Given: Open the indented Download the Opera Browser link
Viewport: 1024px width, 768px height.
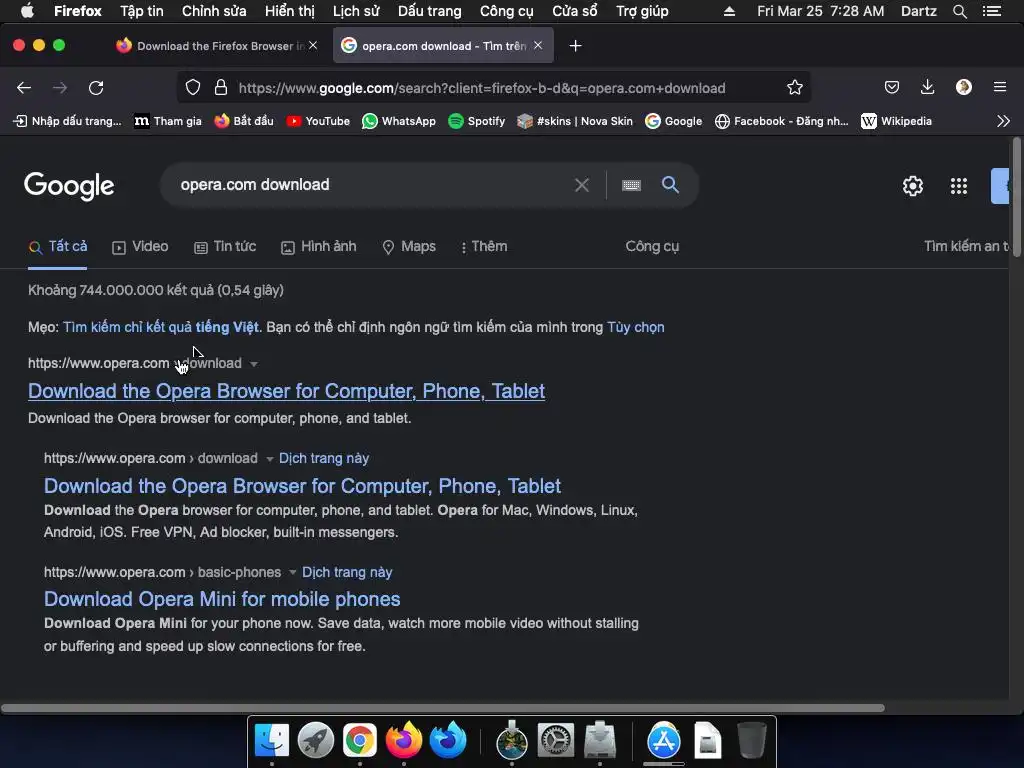Looking at the screenshot, I should [x=302, y=486].
